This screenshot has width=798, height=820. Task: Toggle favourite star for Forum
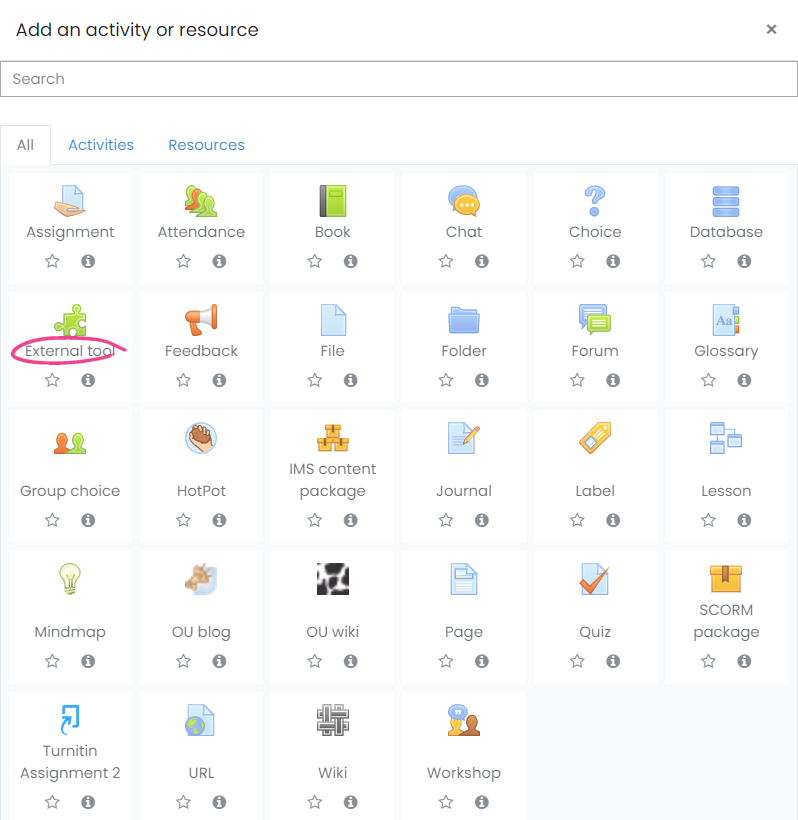577,380
